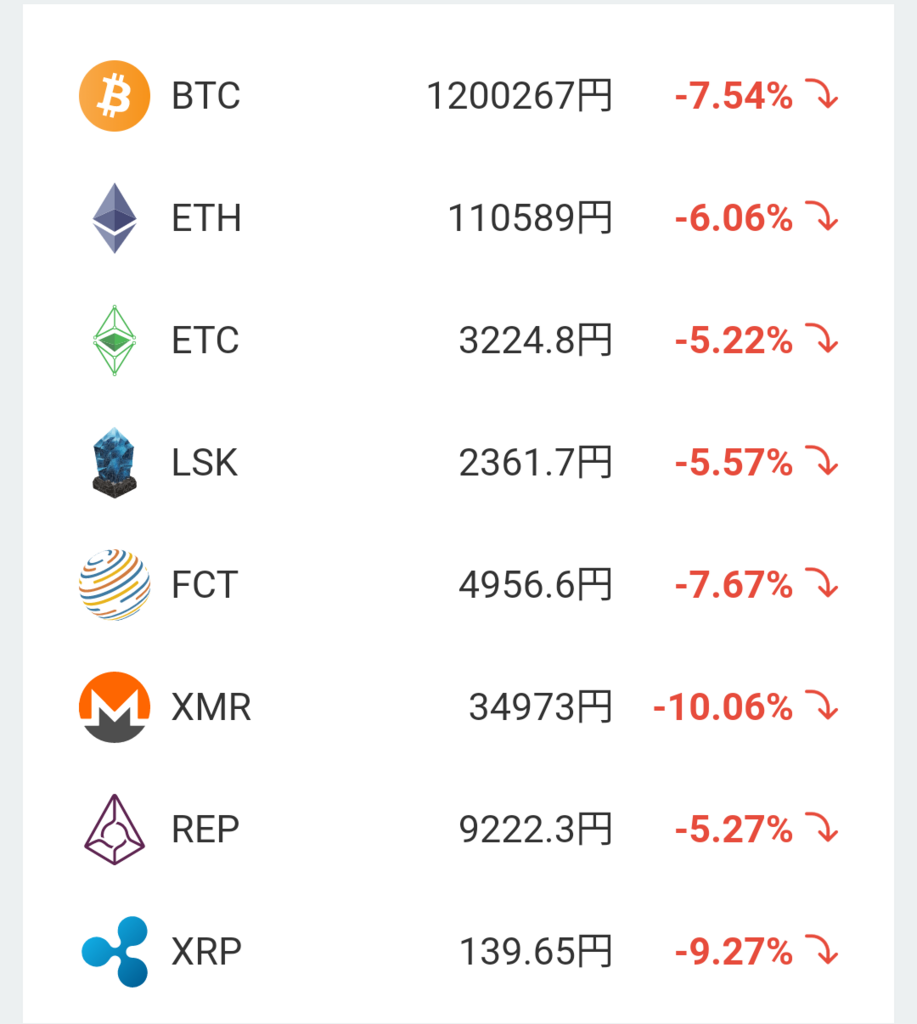917x1024 pixels.
Task: Tap the orange Bitcoin coin icon
Action: tap(114, 96)
